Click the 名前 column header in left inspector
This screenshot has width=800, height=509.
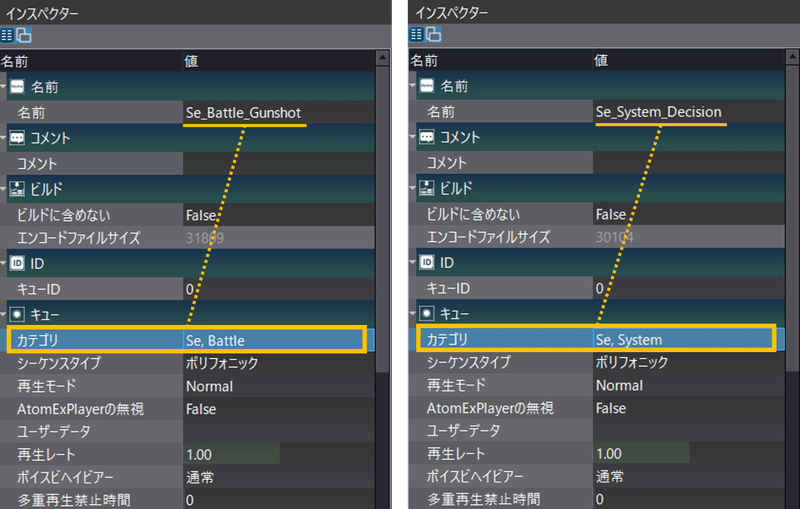[x=91, y=61]
